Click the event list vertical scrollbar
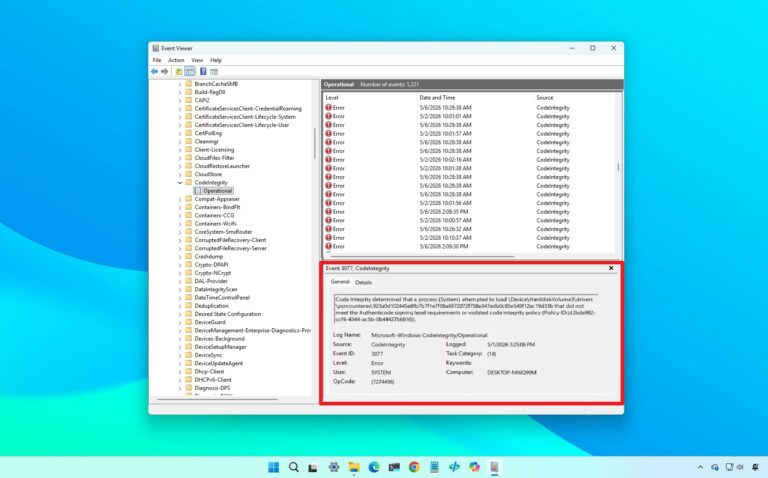This screenshot has width=768, height=478. pyautogui.click(x=618, y=167)
